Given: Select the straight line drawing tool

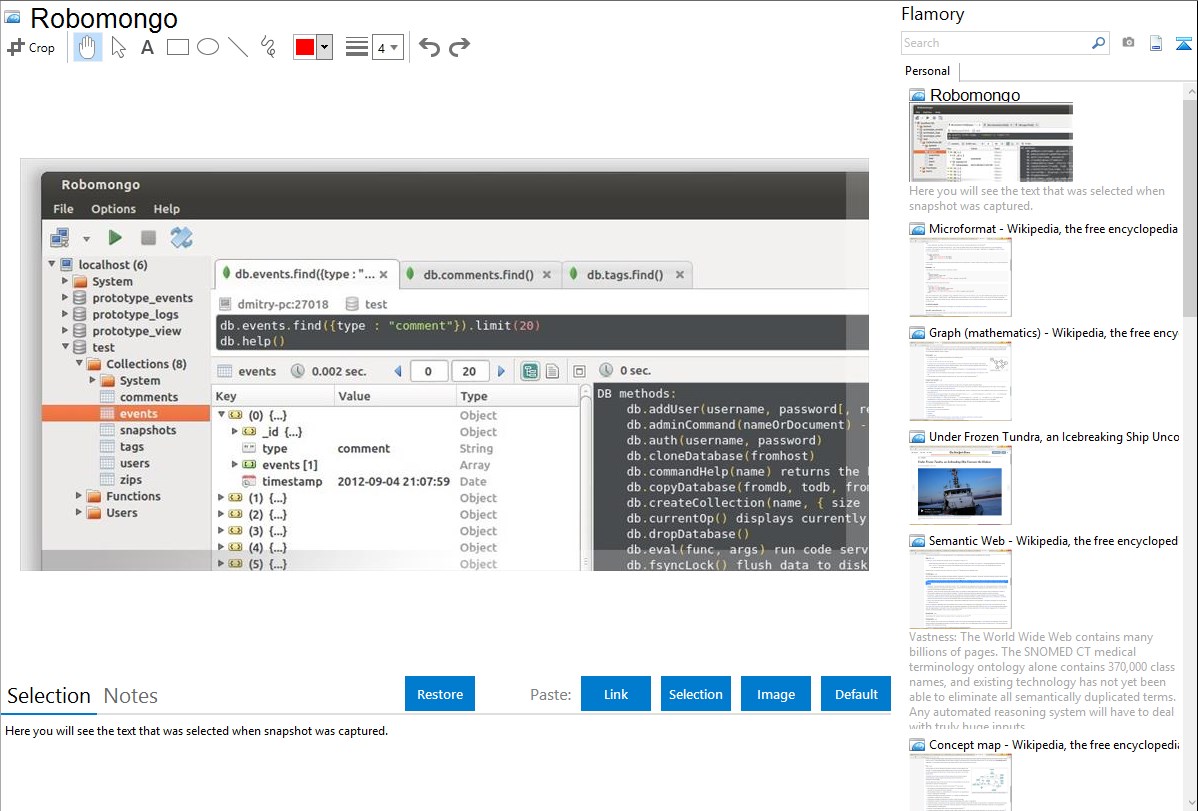Looking at the screenshot, I should pyautogui.click(x=238, y=47).
